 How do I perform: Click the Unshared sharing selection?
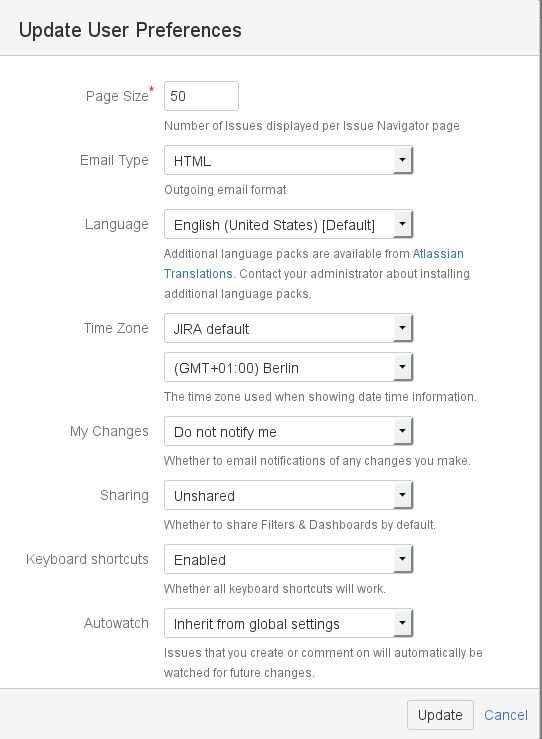[x=288, y=495]
